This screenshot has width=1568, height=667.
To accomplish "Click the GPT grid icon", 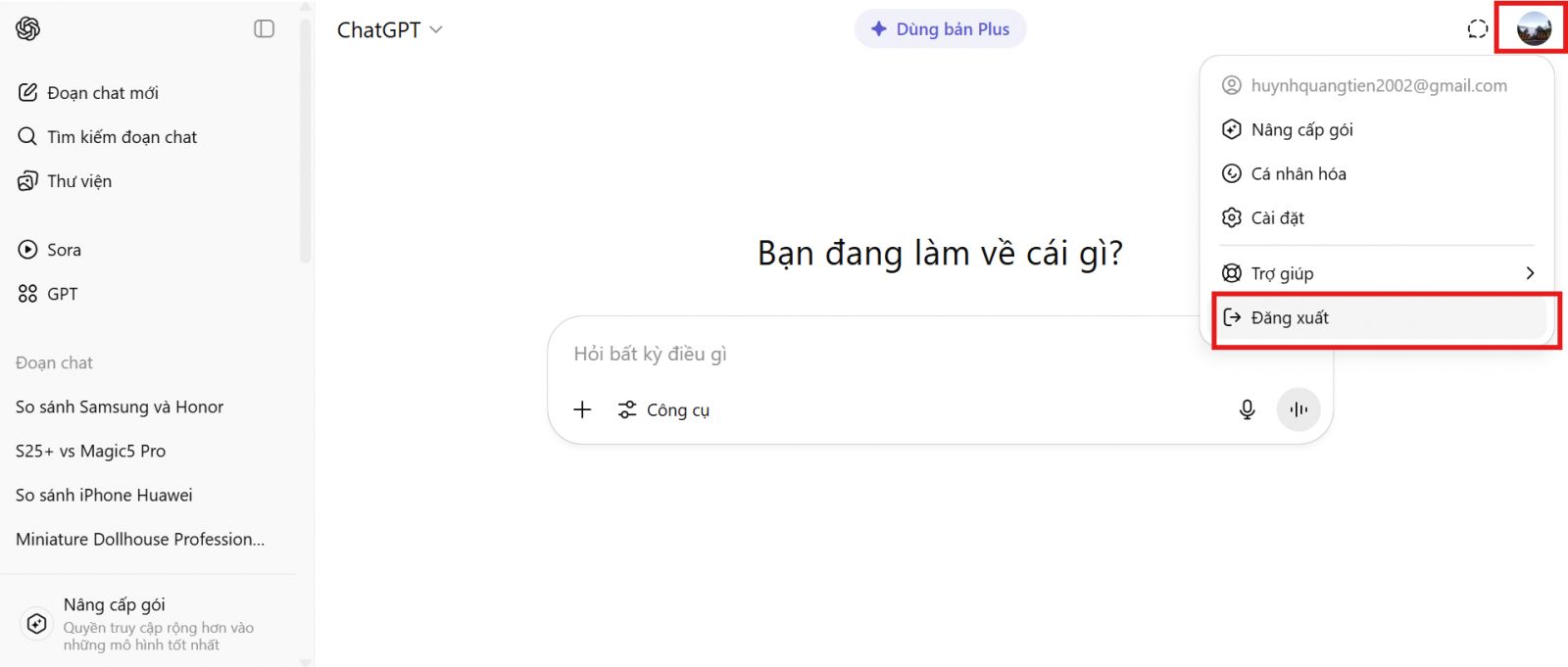I will (x=27, y=294).
